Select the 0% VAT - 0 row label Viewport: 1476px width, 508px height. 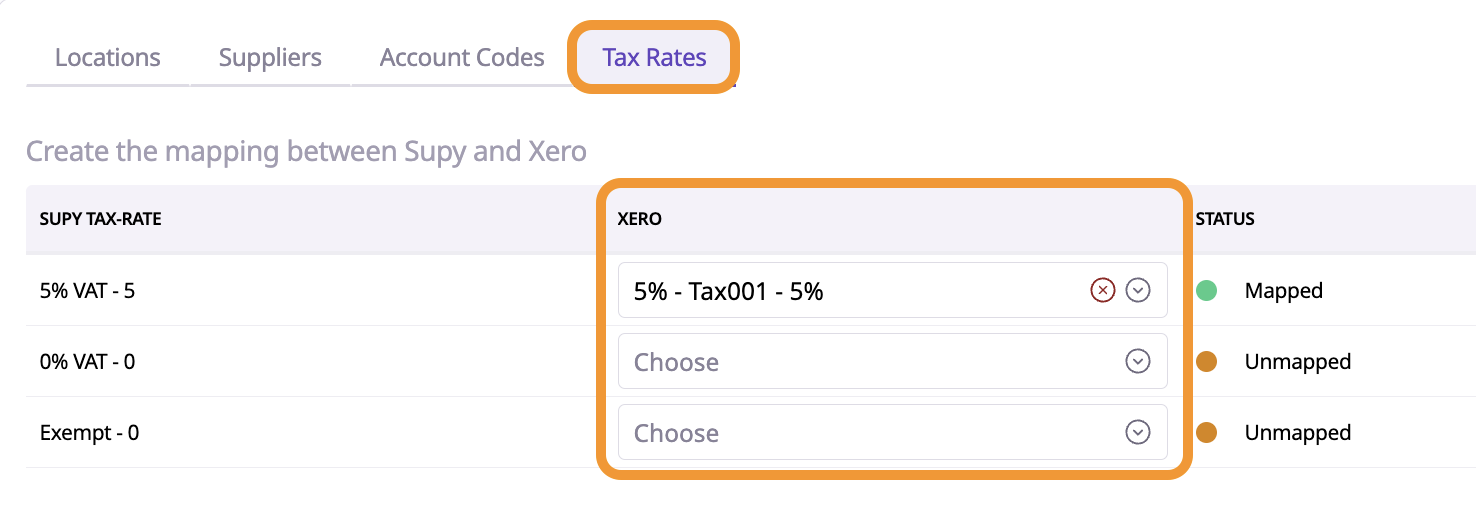click(87, 362)
